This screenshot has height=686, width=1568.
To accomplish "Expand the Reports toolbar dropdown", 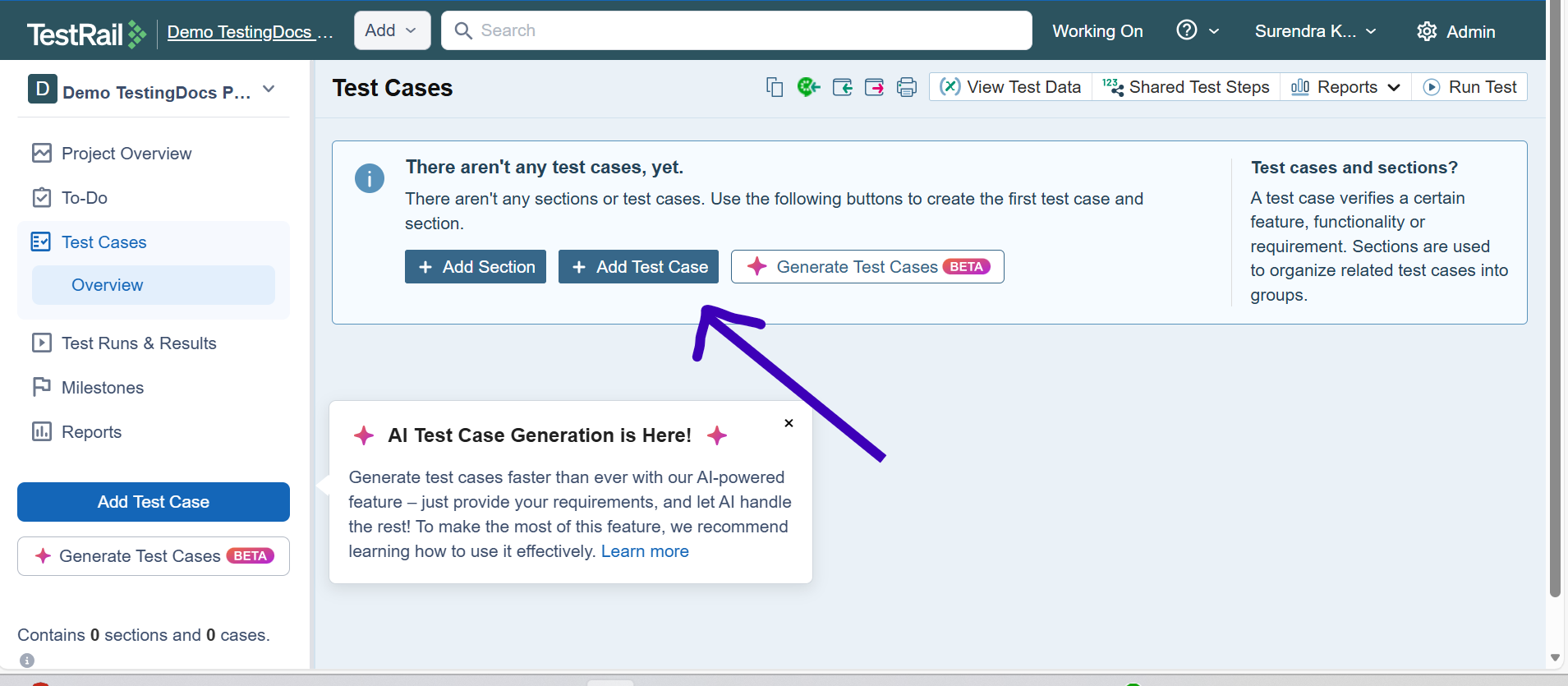I will [1345, 87].
